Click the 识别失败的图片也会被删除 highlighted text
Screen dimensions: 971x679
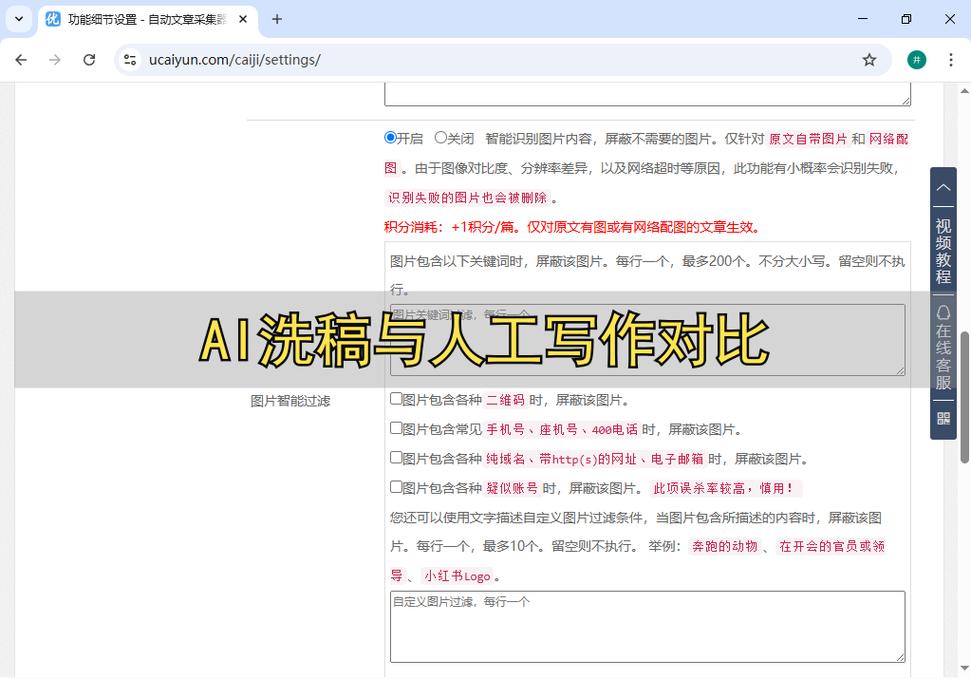point(468,198)
